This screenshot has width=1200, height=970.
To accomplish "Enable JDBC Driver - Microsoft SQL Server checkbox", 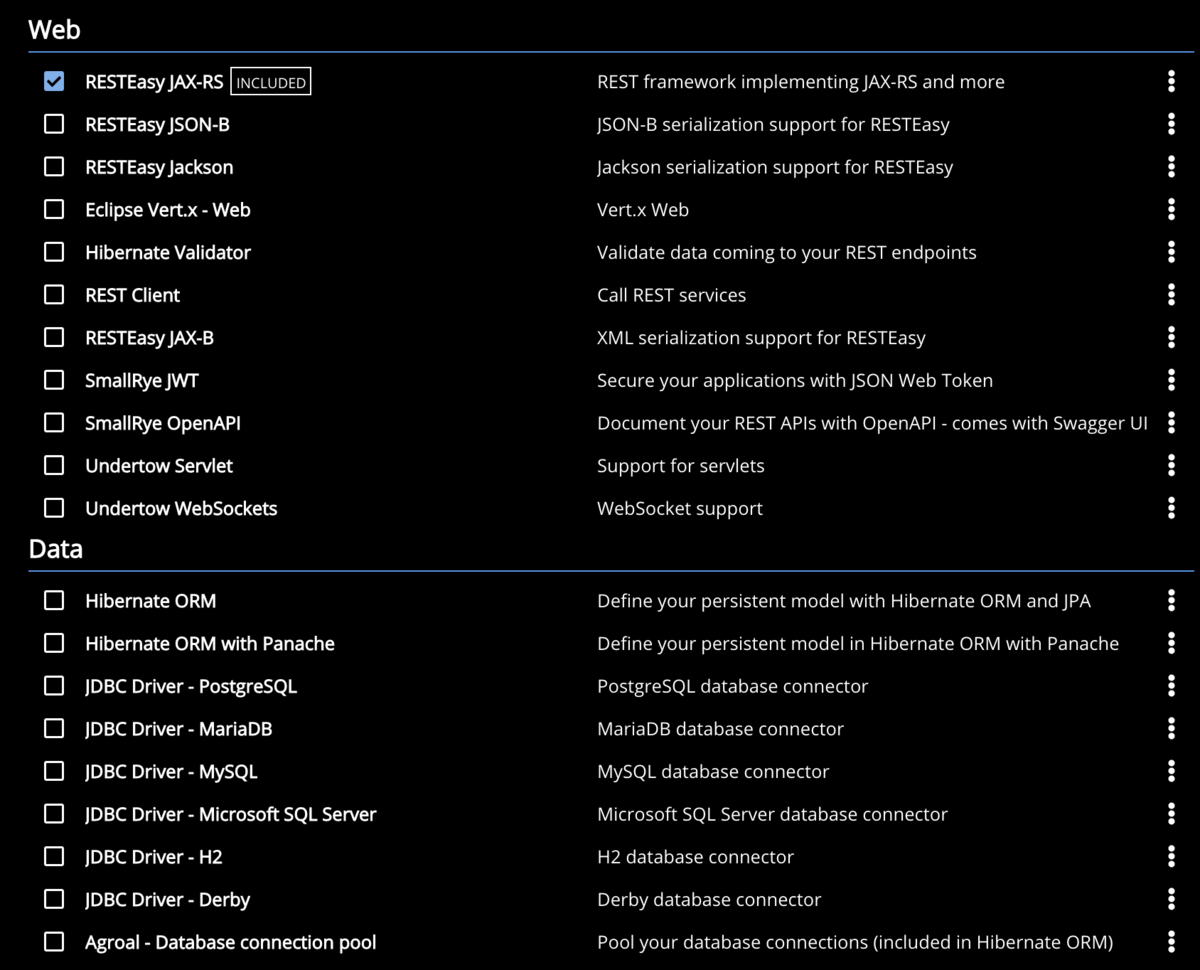I will pyautogui.click(x=54, y=814).
